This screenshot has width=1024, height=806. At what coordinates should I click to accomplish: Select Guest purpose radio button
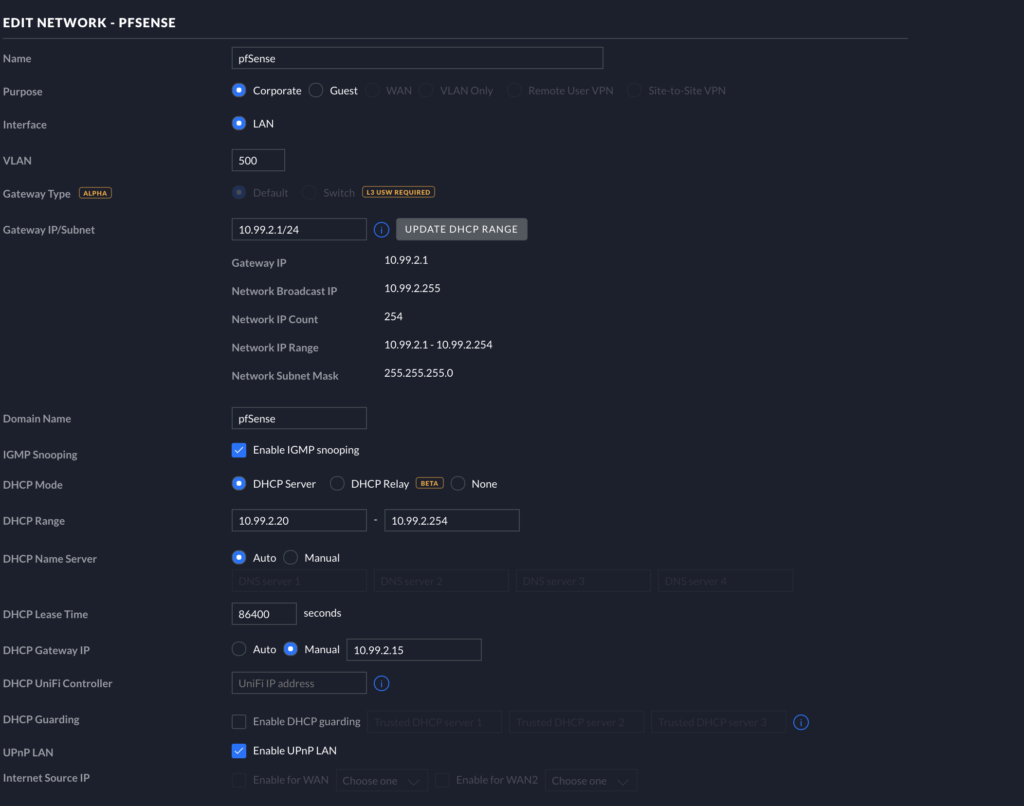[x=316, y=91]
